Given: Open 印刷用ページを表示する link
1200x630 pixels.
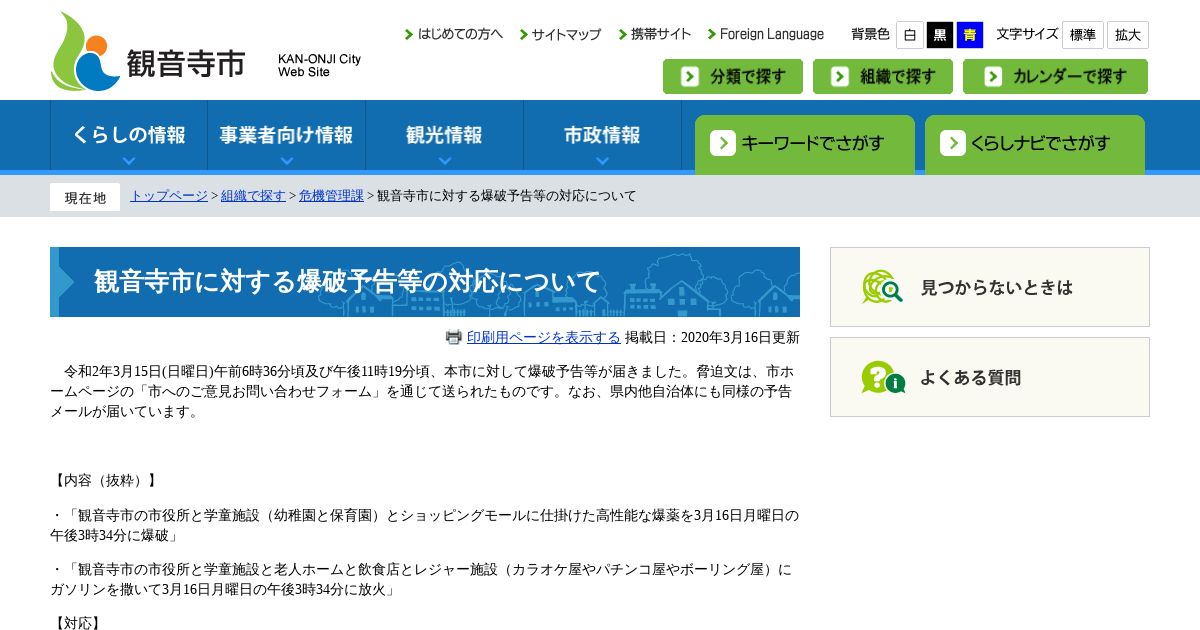Looking at the screenshot, I should pyautogui.click(x=544, y=337).
